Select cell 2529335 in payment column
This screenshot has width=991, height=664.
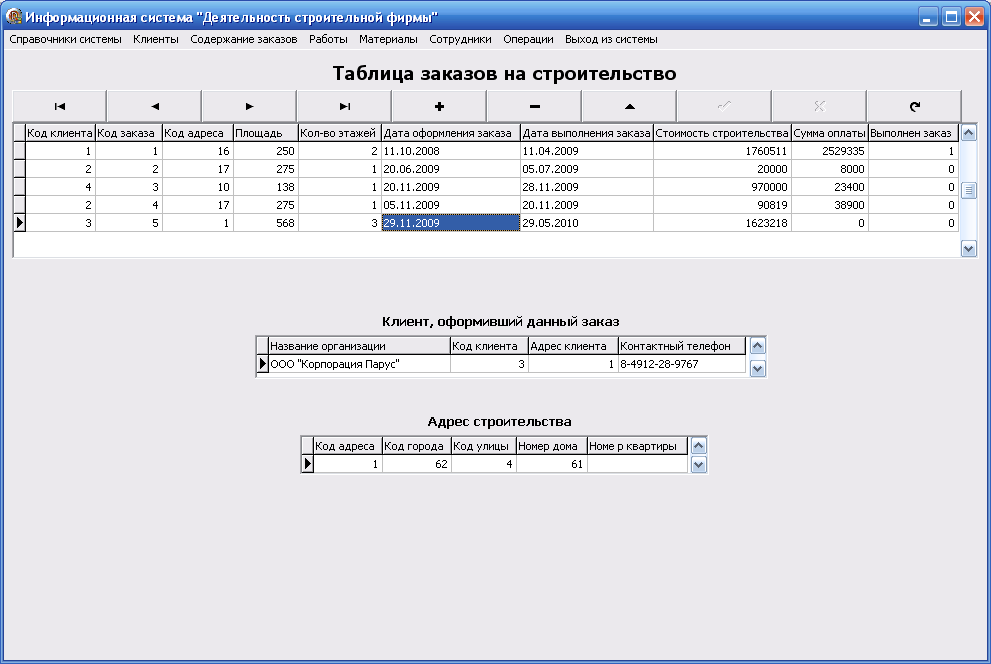click(830, 151)
